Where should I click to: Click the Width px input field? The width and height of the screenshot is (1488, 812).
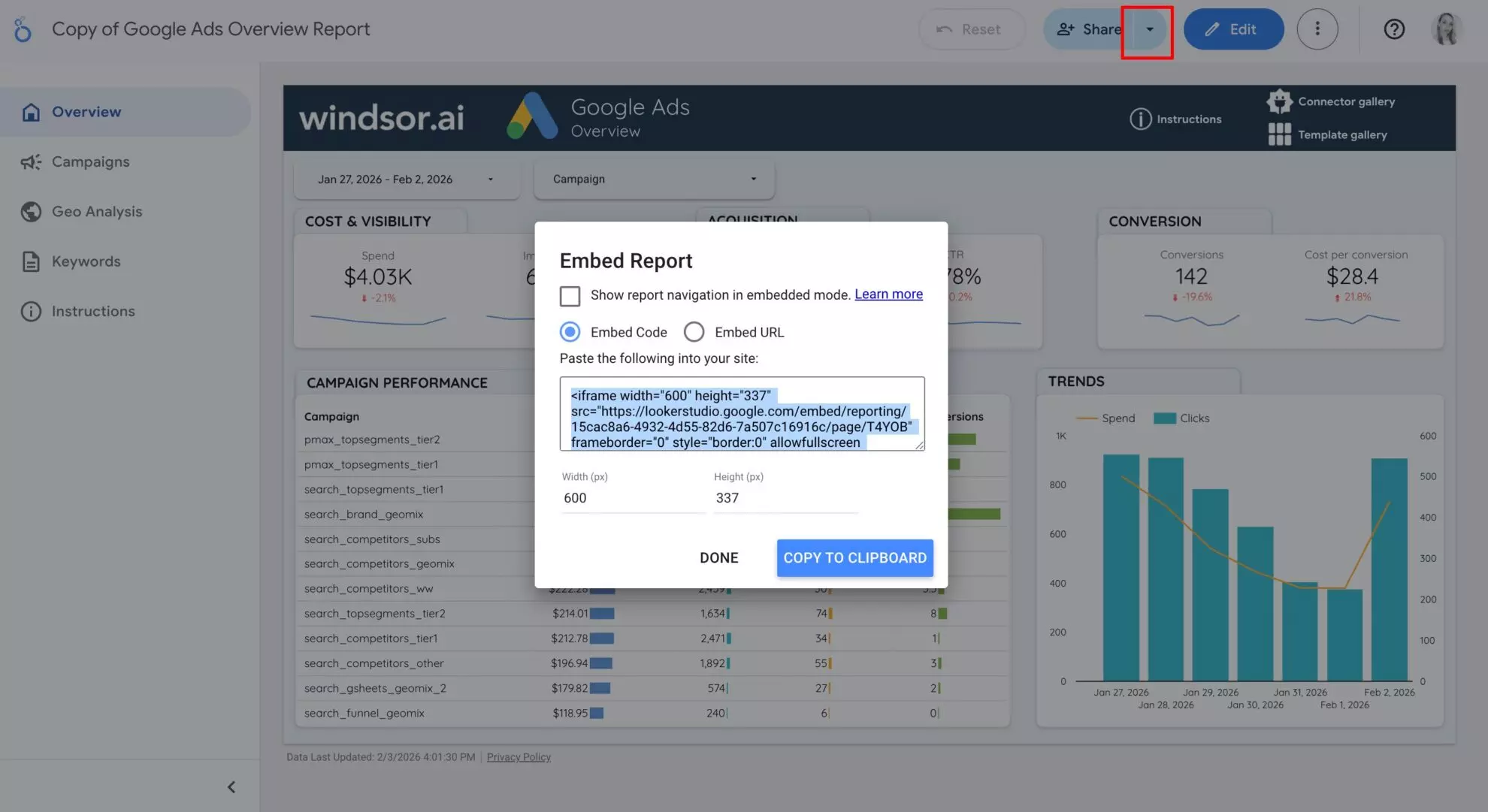631,497
